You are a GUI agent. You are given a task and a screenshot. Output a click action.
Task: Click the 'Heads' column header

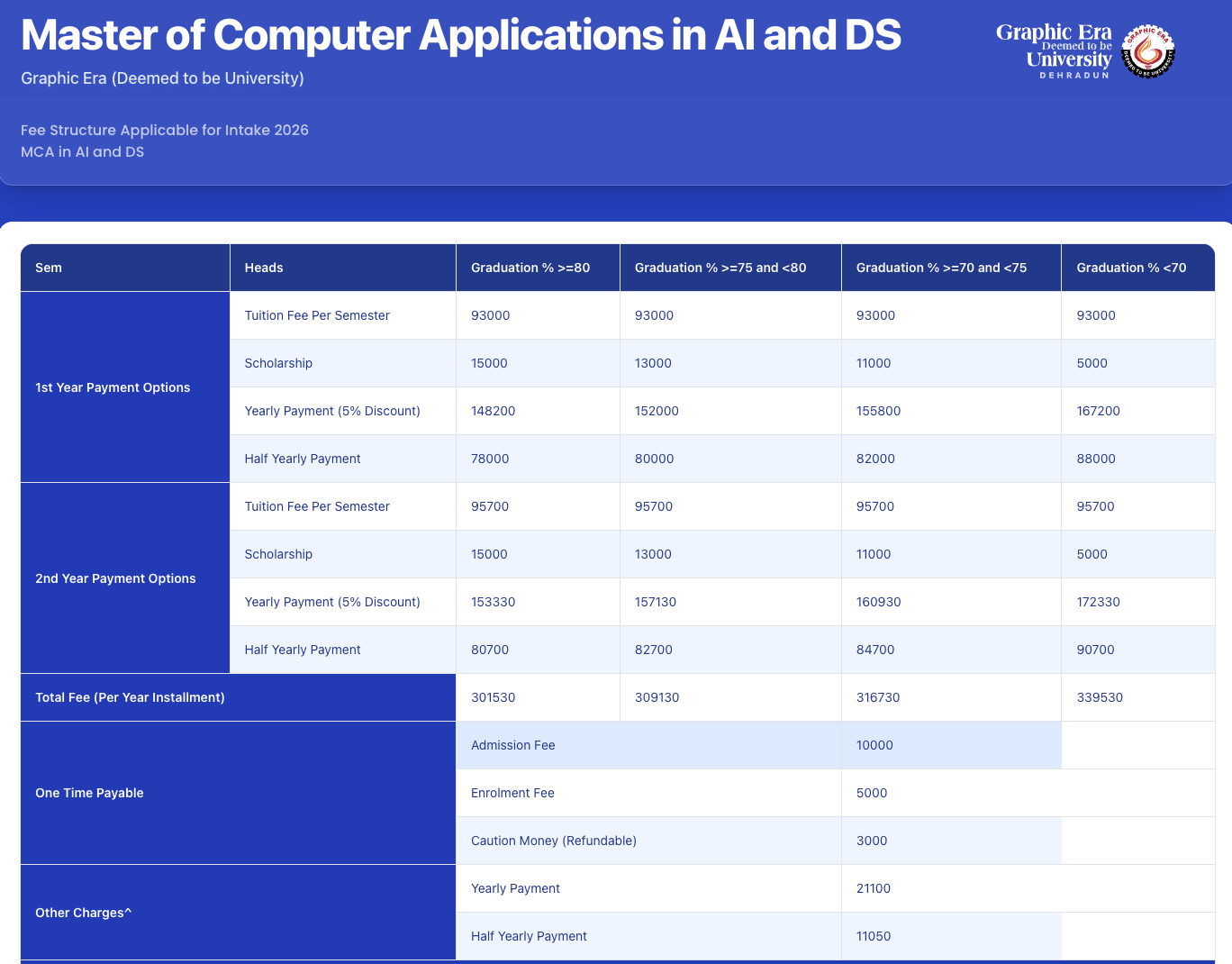pos(264,268)
